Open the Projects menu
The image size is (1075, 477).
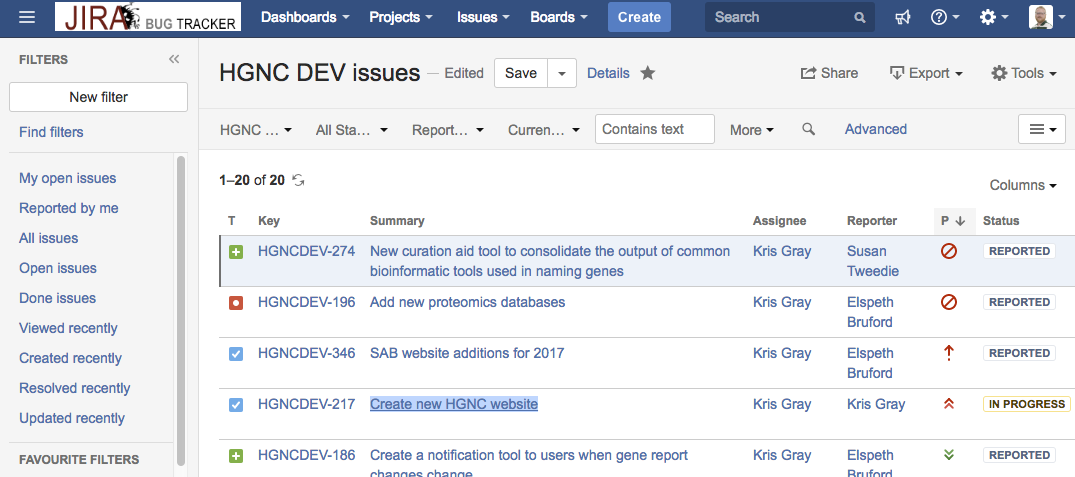pyautogui.click(x=400, y=17)
